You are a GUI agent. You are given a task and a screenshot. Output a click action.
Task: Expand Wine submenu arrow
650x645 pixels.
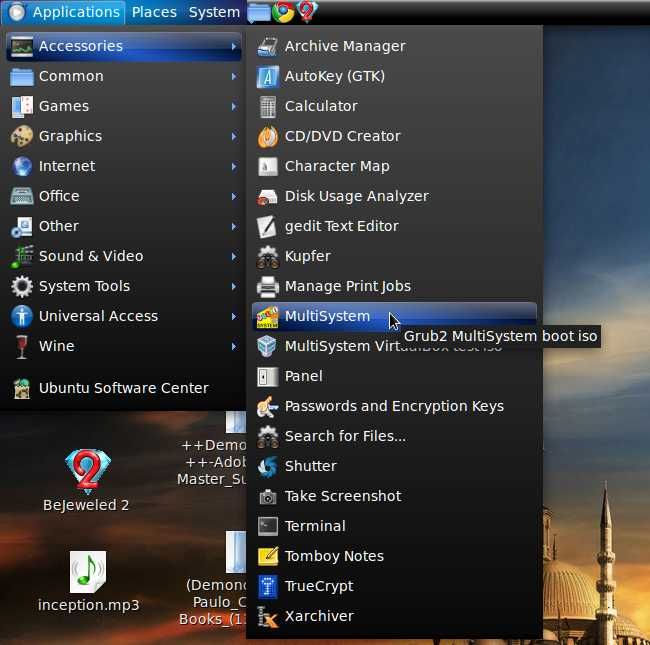point(234,347)
